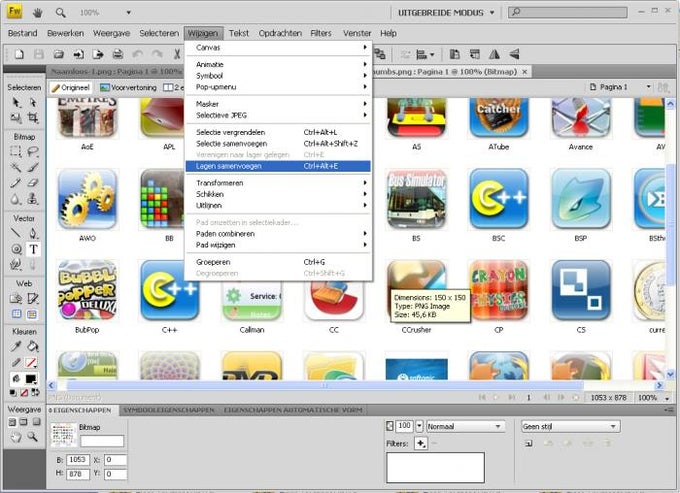
Task: Select the Pen tool
Action: 33,233
